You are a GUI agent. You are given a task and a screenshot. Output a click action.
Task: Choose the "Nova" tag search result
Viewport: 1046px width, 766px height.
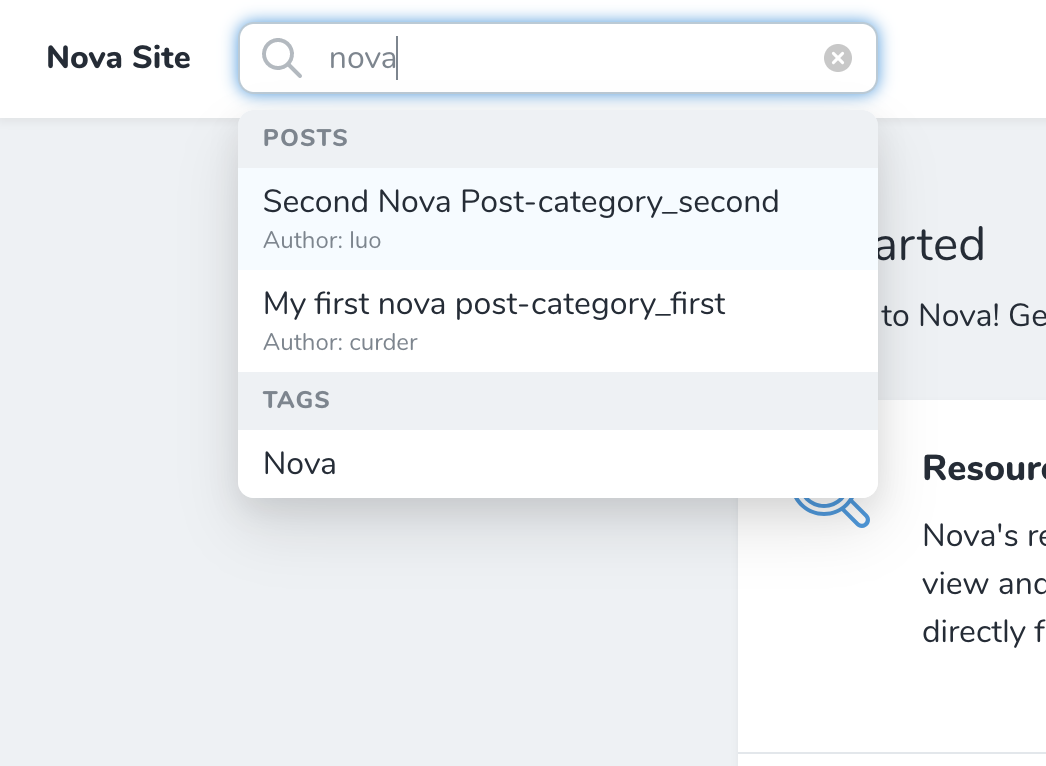pyautogui.click(x=300, y=464)
